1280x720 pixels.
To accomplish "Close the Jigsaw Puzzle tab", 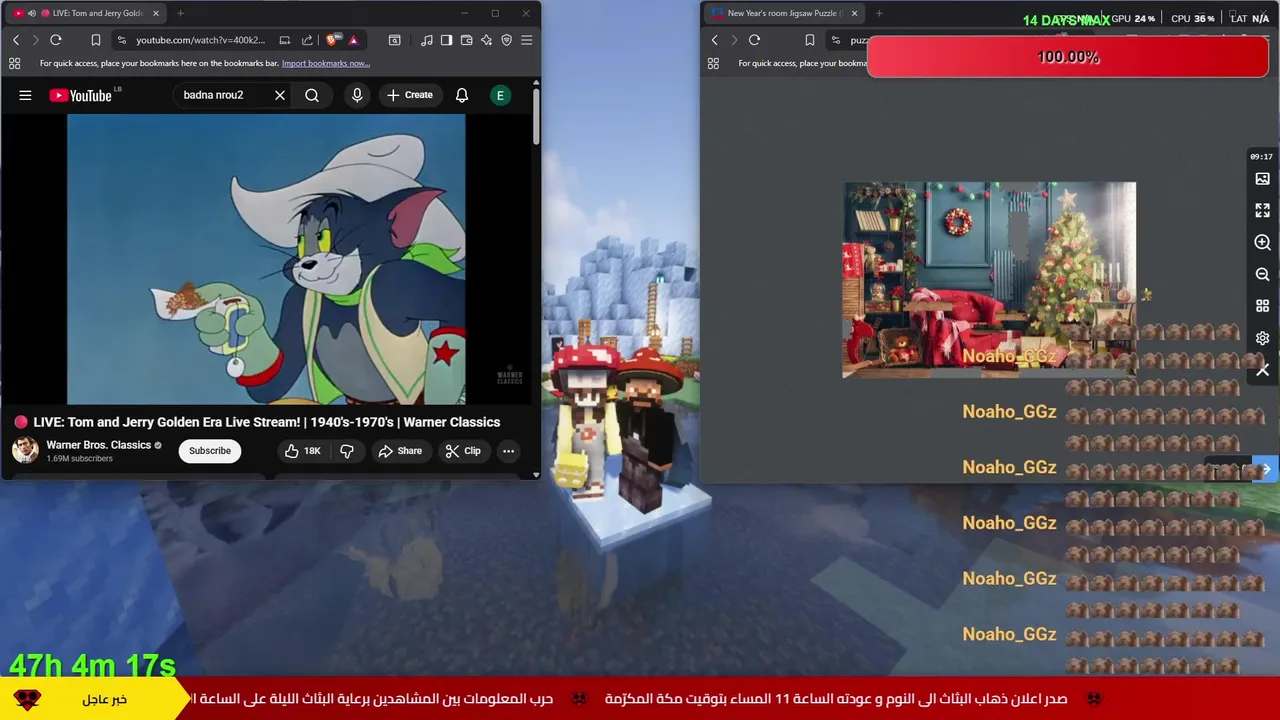I will 854,13.
